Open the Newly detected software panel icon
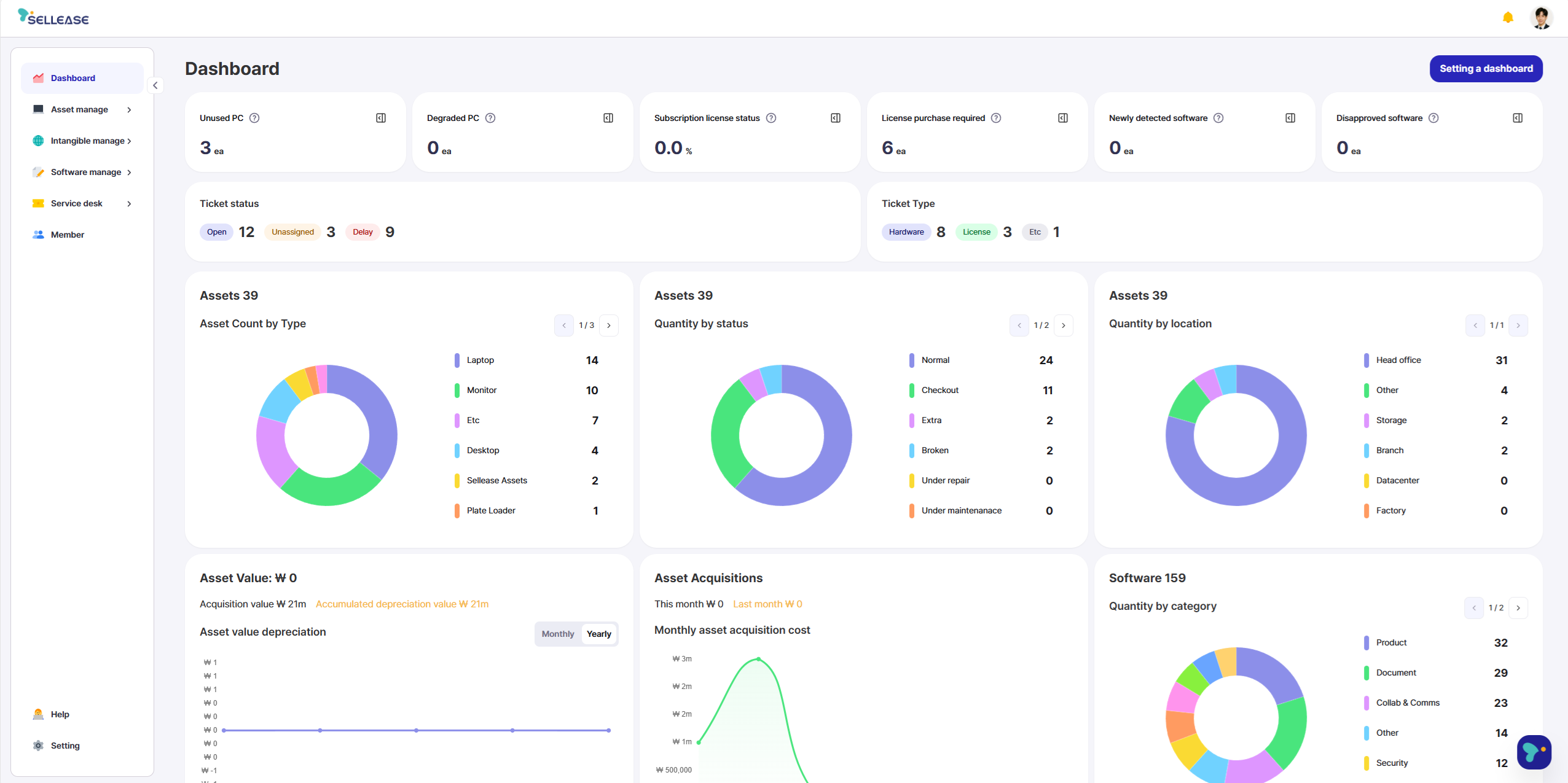This screenshot has height=783, width=1568. 1290,118
